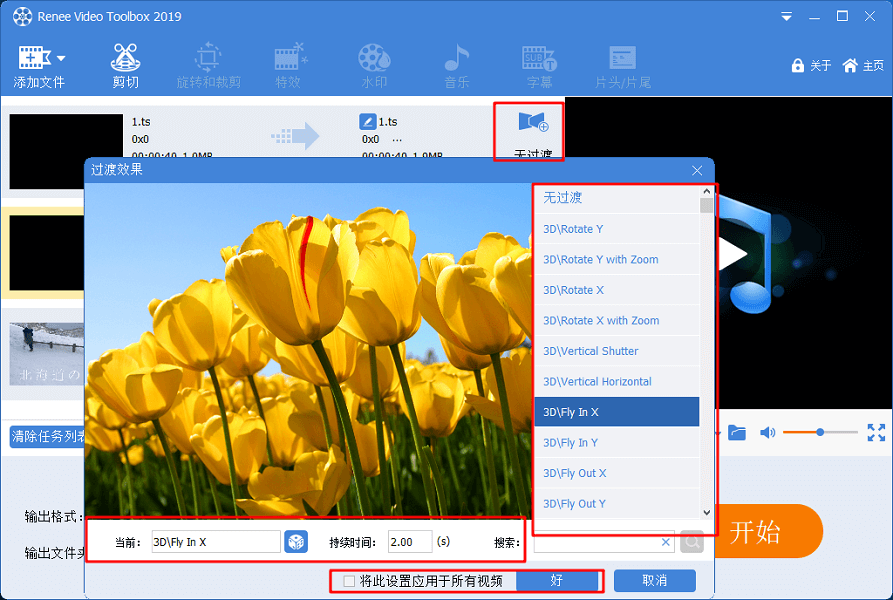Image resolution: width=893 pixels, height=600 pixels.
Task: Open the 主页 home page
Action: (x=863, y=65)
